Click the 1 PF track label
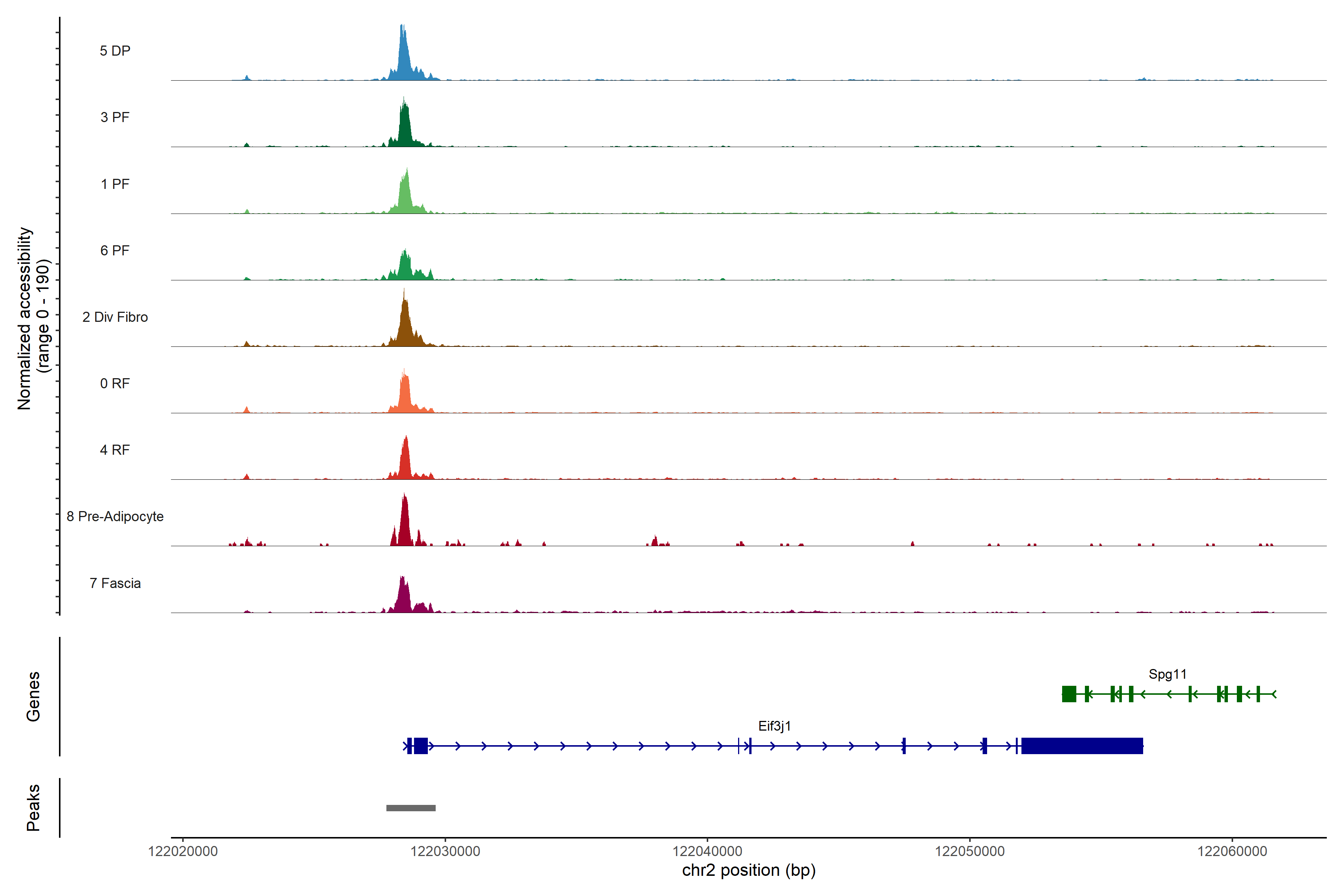The height and width of the screenshot is (896, 1344). click(x=115, y=184)
